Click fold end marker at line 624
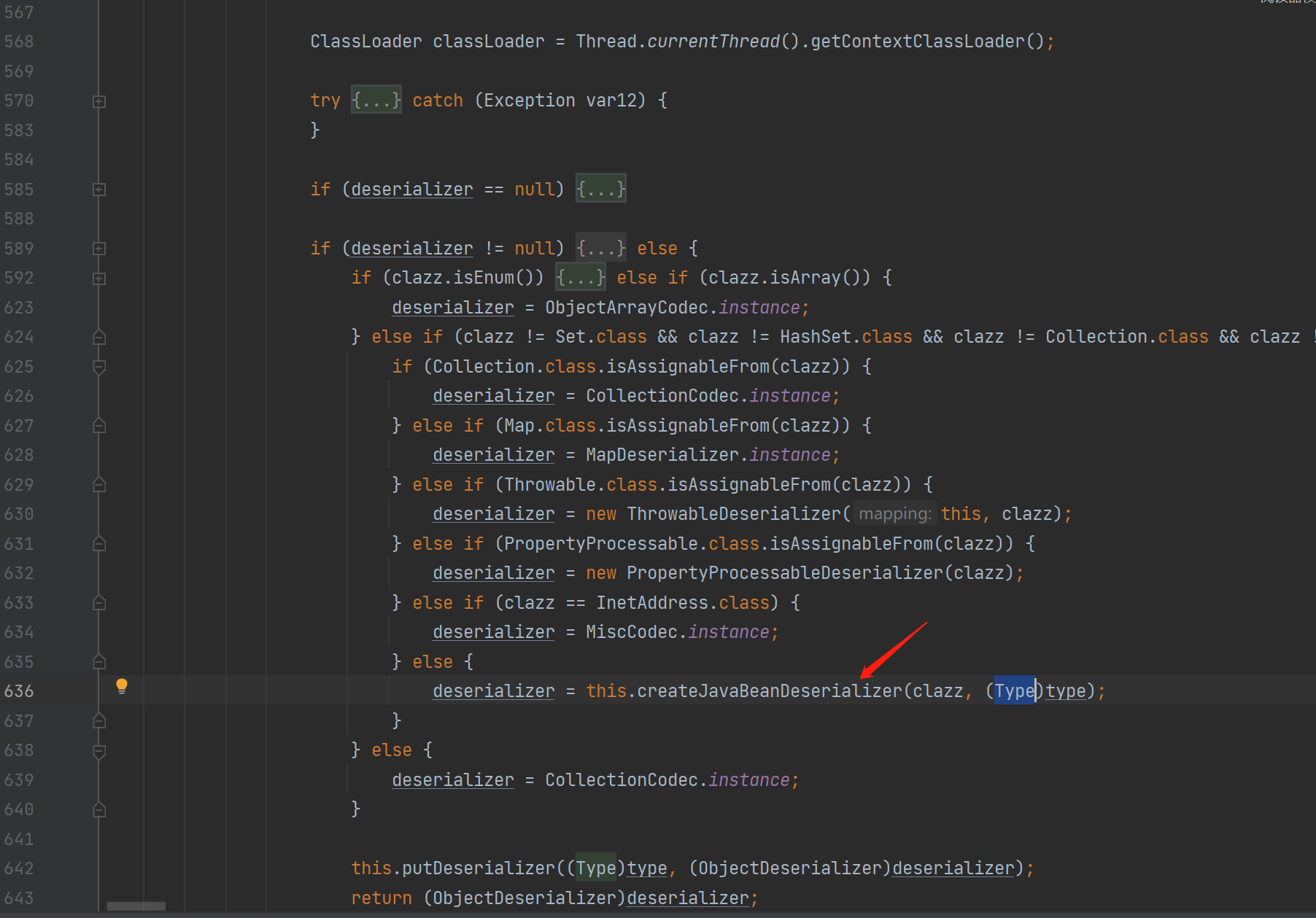Viewport: 1316px width, 918px height. pyautogui.click(x=99, y=337)
